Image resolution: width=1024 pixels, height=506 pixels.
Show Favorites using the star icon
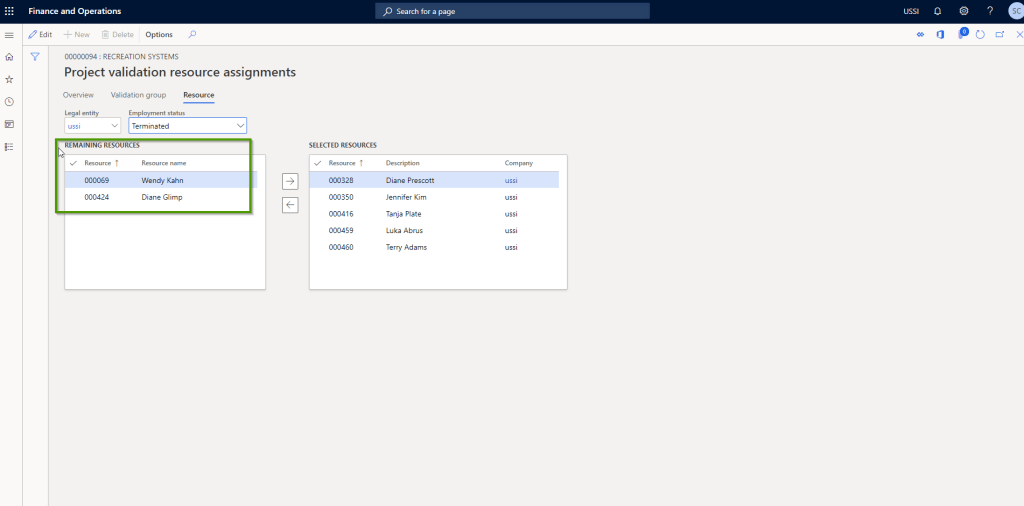[x=10, y=79]
